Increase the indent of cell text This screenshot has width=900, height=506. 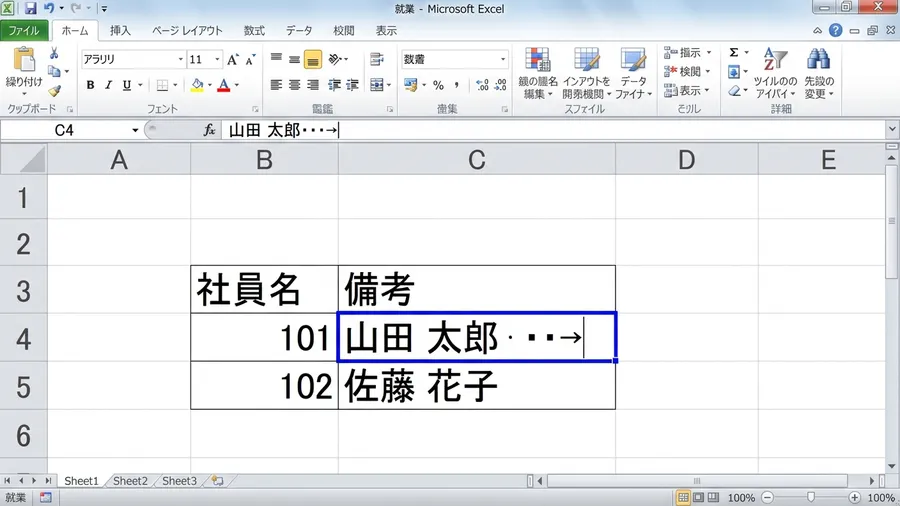pyautogui.click(x=352, y=85)
